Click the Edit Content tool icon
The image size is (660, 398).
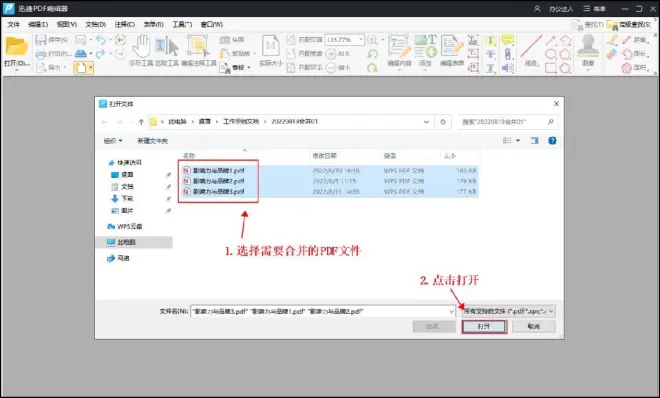click(x=399, y=46)
